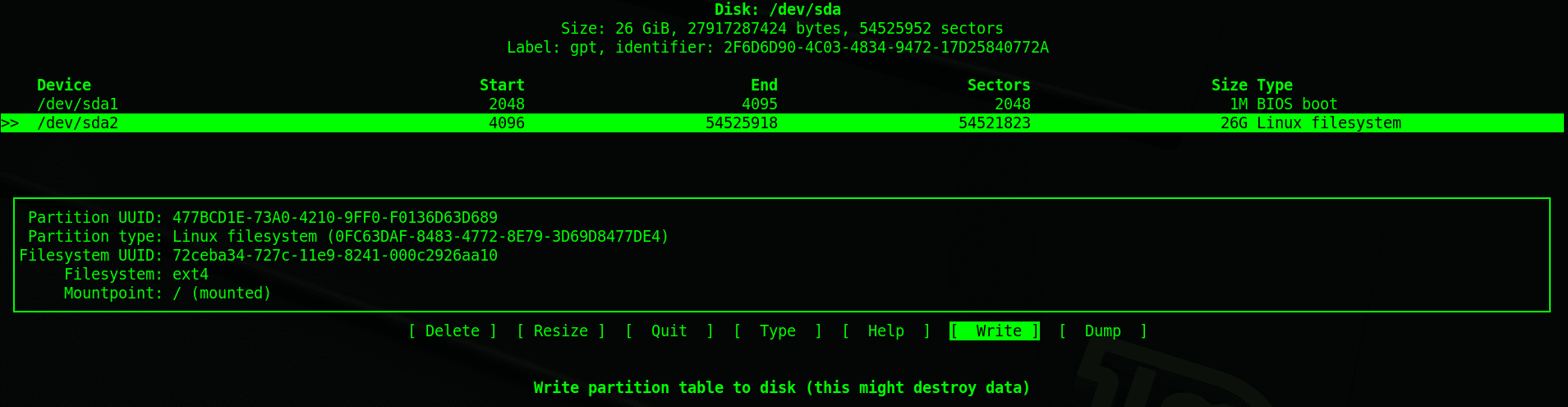Click the Filesystem UUID line
1568x407 pixels.
click(x=258, y=256)
